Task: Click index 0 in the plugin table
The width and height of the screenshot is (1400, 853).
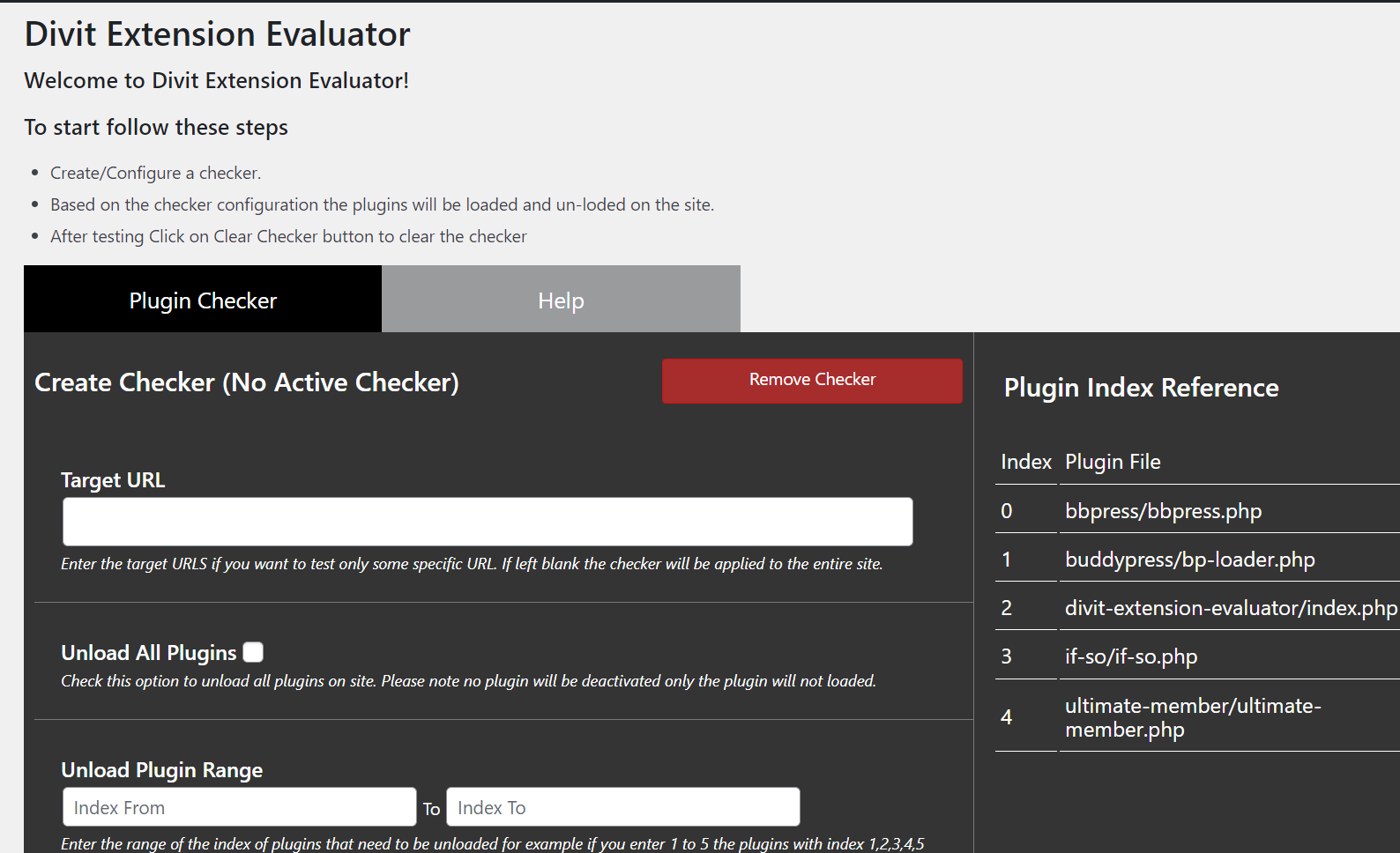Action: tap(1007, 511)
